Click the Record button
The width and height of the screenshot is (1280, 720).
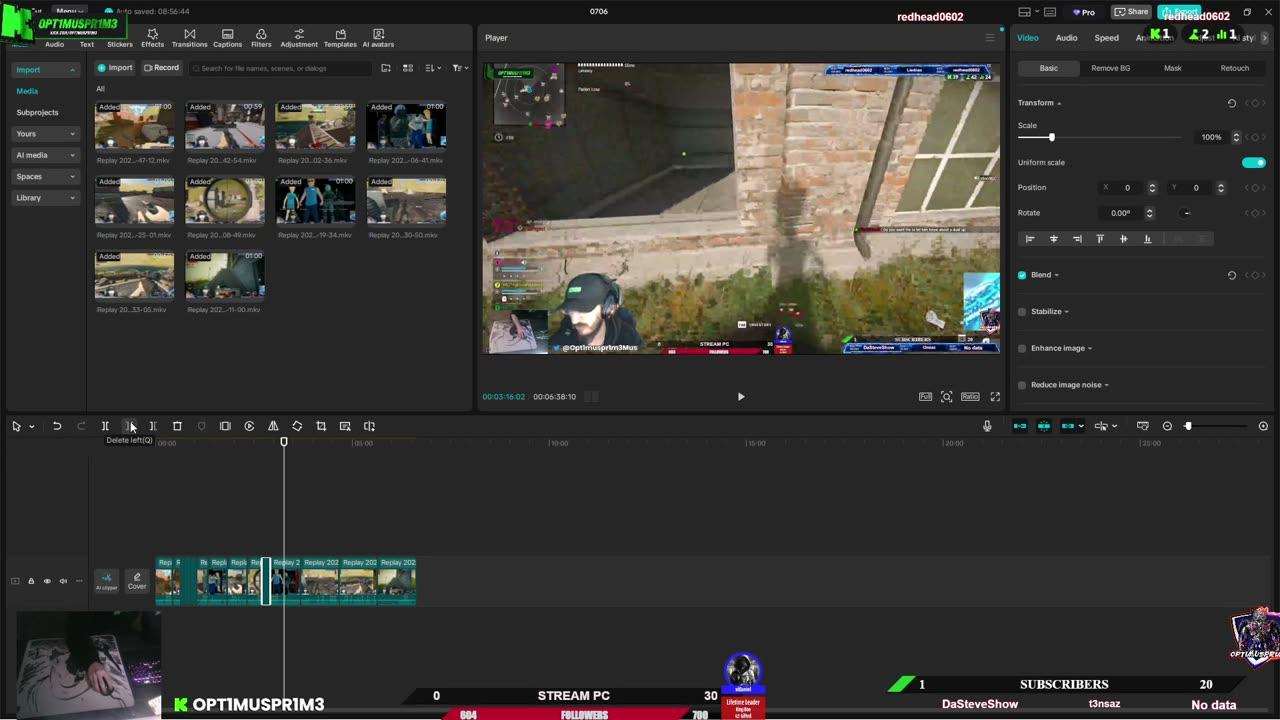click(161, 68)
